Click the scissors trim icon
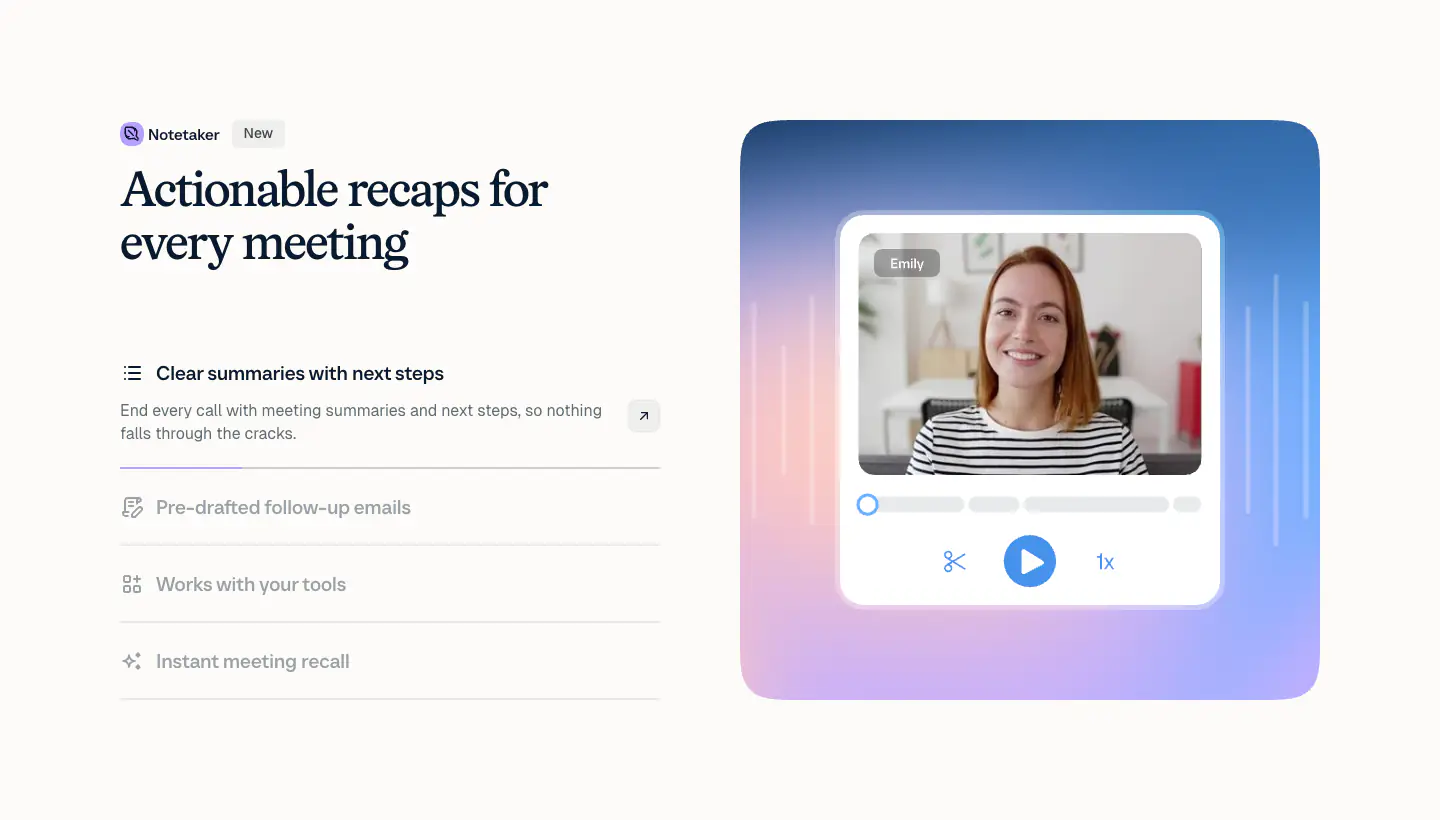Viewport: 1440px width, 820px height. point(955,562)
